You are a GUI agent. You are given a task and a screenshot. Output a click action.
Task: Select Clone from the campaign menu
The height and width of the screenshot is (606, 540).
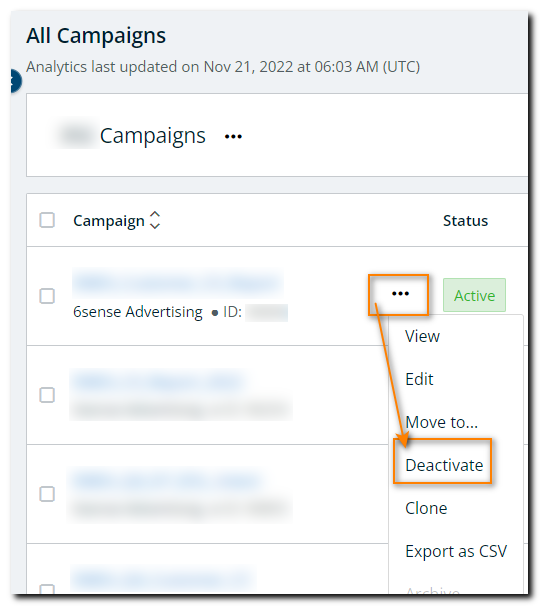coord(426,508)
